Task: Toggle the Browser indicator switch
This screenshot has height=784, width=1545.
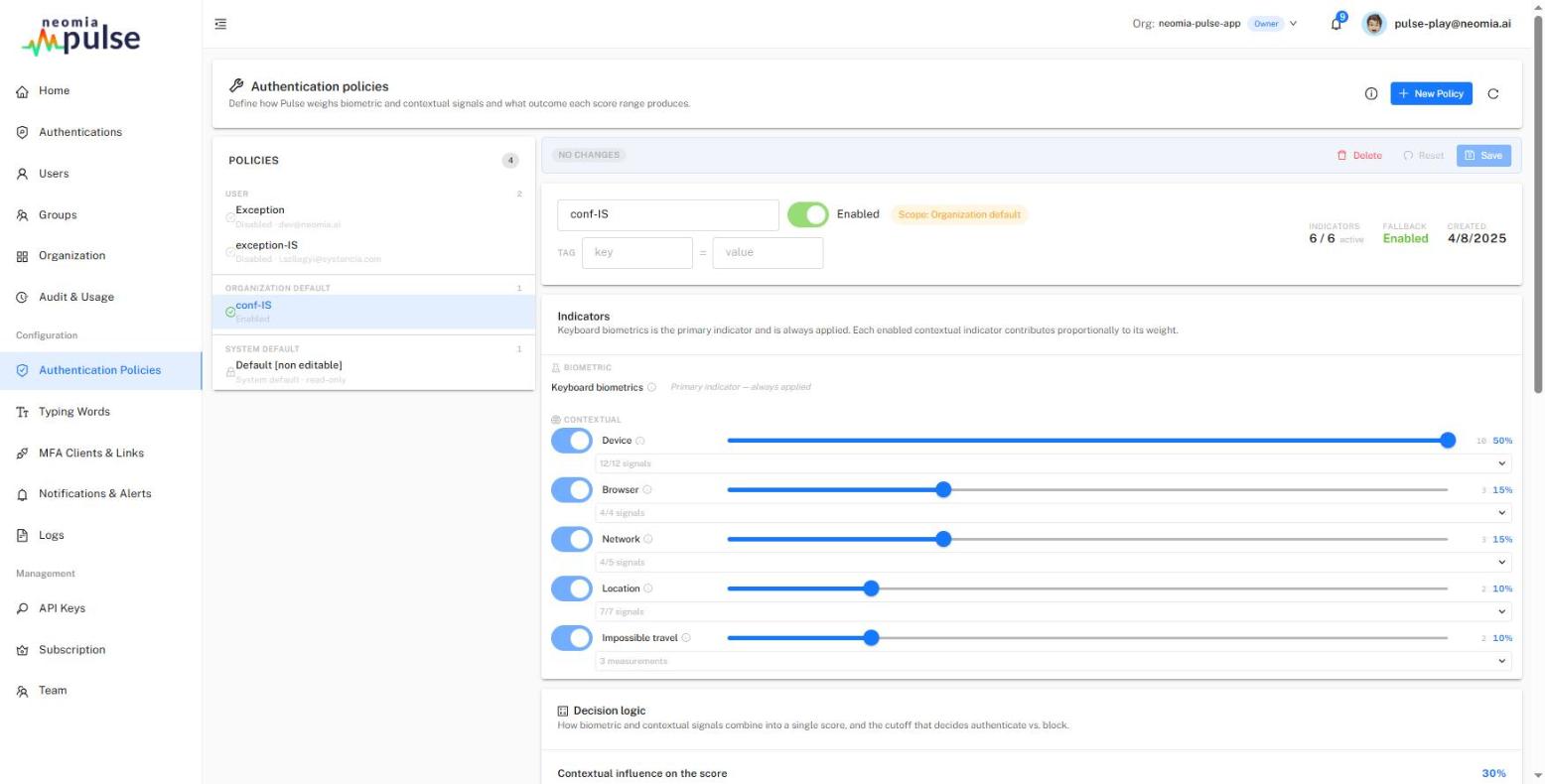Action: point(571,489)
